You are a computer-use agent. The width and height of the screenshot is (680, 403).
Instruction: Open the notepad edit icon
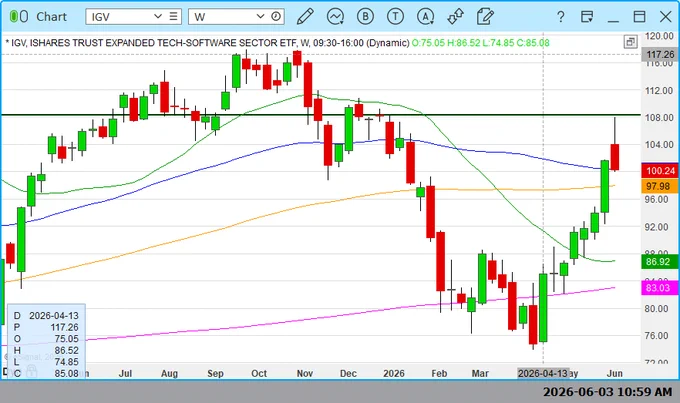point(485,16)
